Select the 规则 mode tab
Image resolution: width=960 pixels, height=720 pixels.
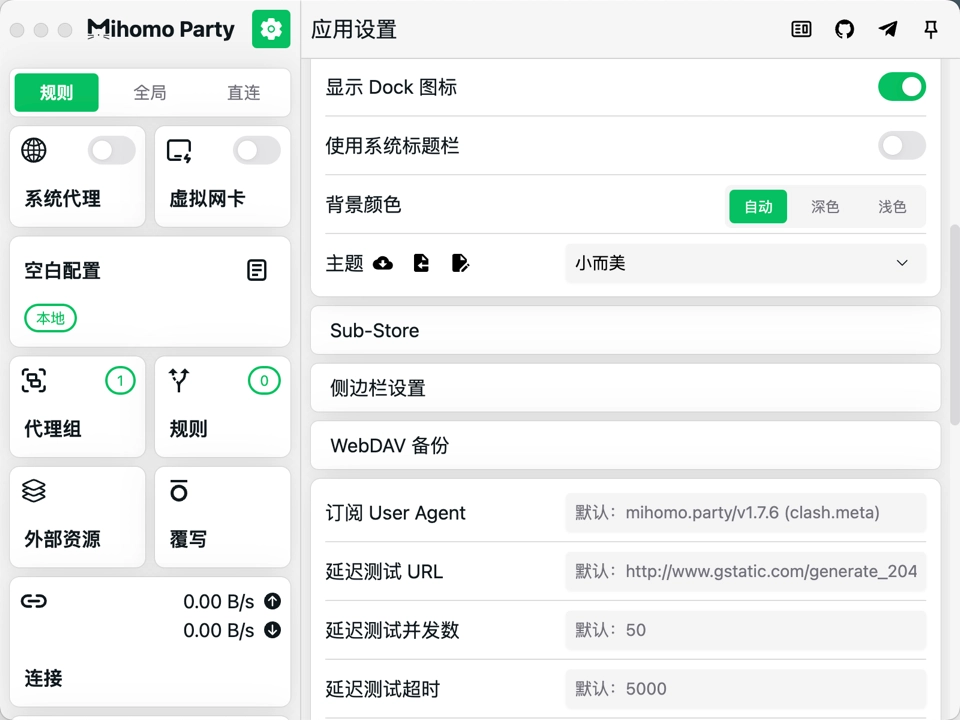click(x=56, y=92)
